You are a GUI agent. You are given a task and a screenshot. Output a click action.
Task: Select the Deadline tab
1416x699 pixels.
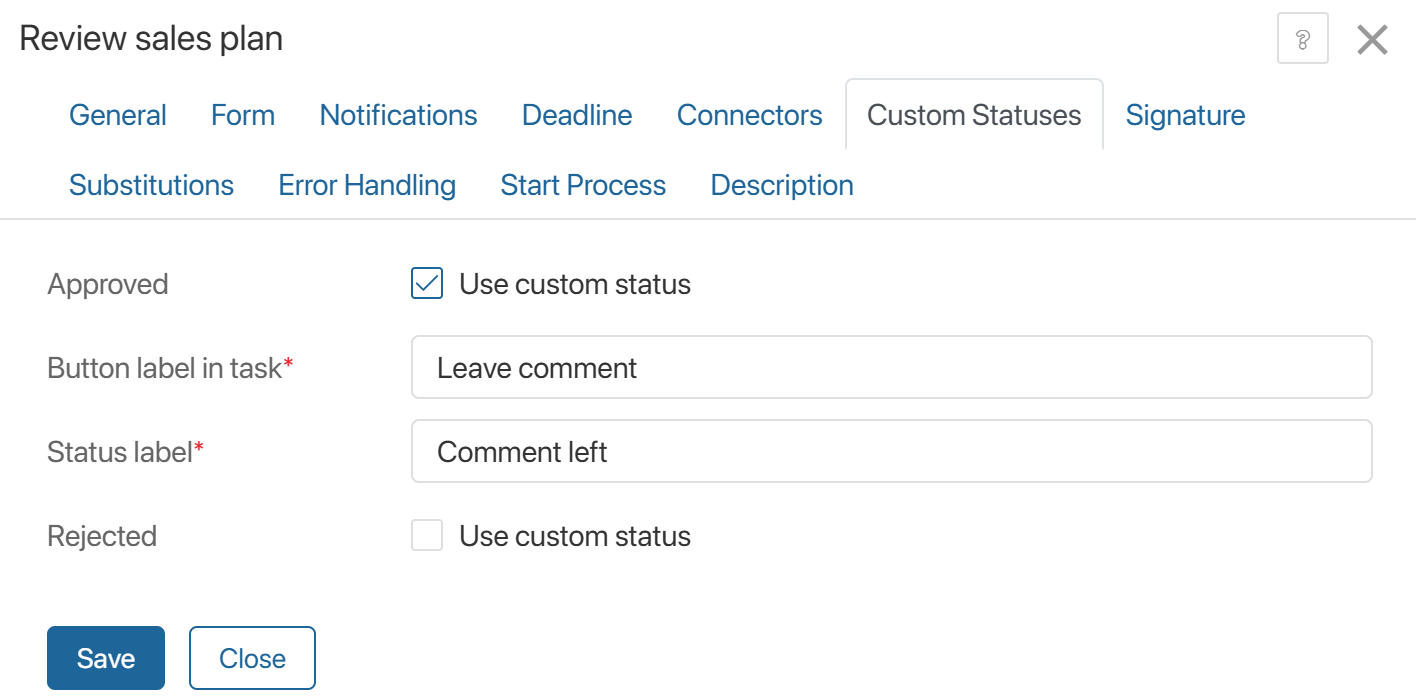point(577,115)
